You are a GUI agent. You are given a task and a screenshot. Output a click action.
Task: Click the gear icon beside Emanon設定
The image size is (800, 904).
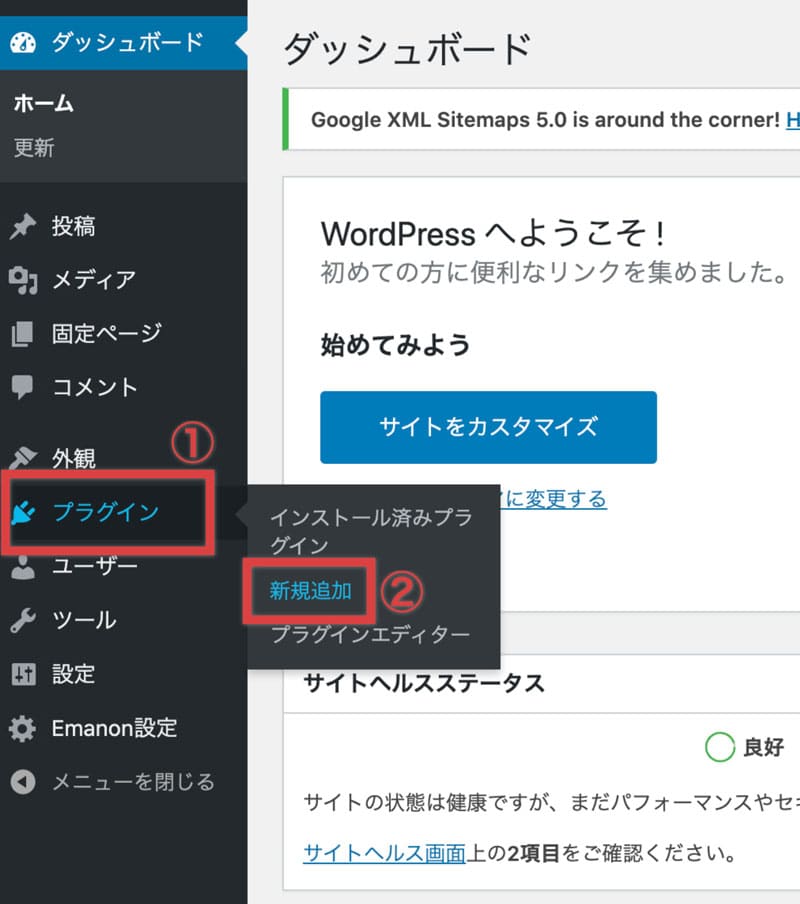click(x=22, y=728)
